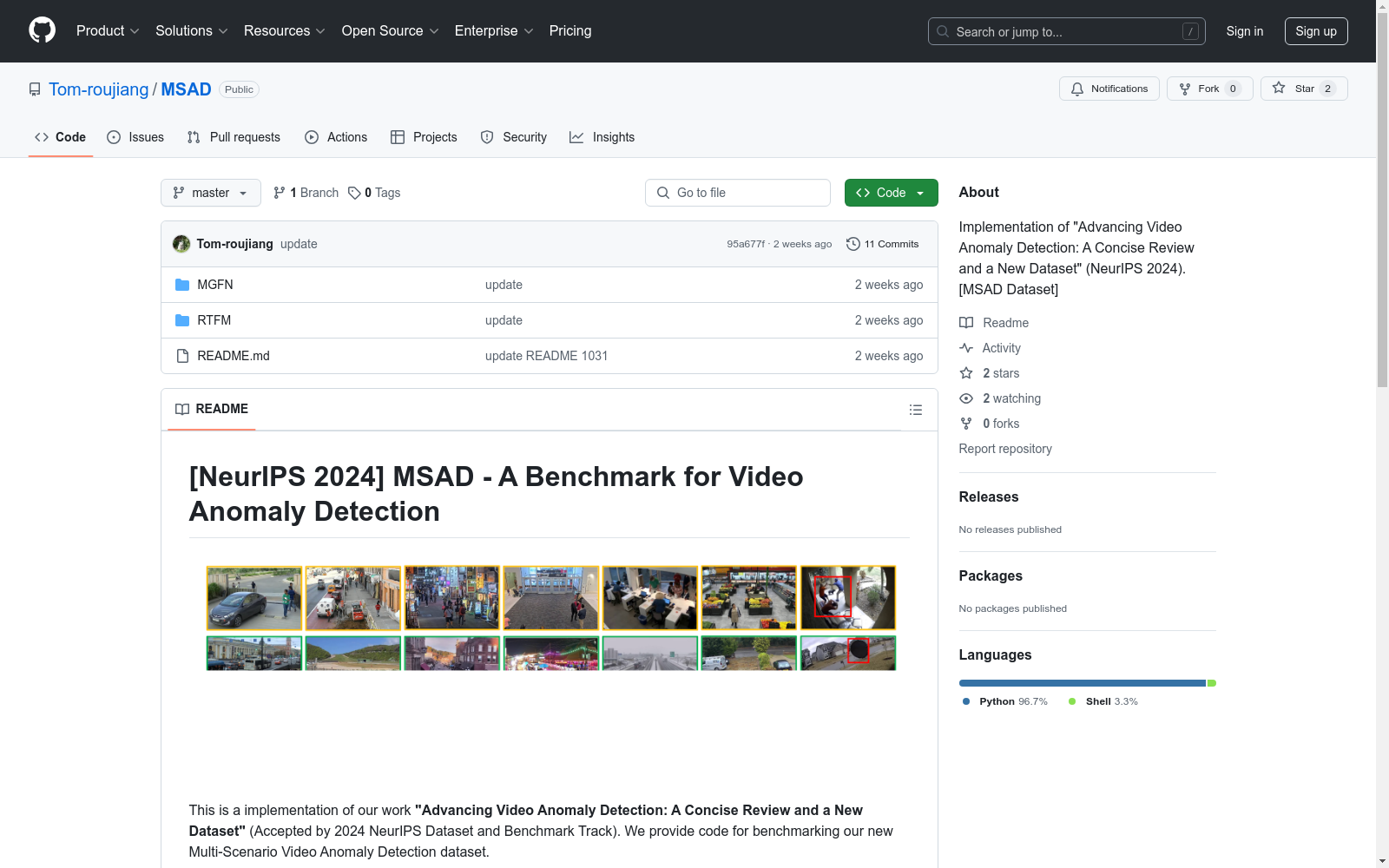Open the Enterprise dropdown
Screen dimensions: 1389x868
(493, 31)
